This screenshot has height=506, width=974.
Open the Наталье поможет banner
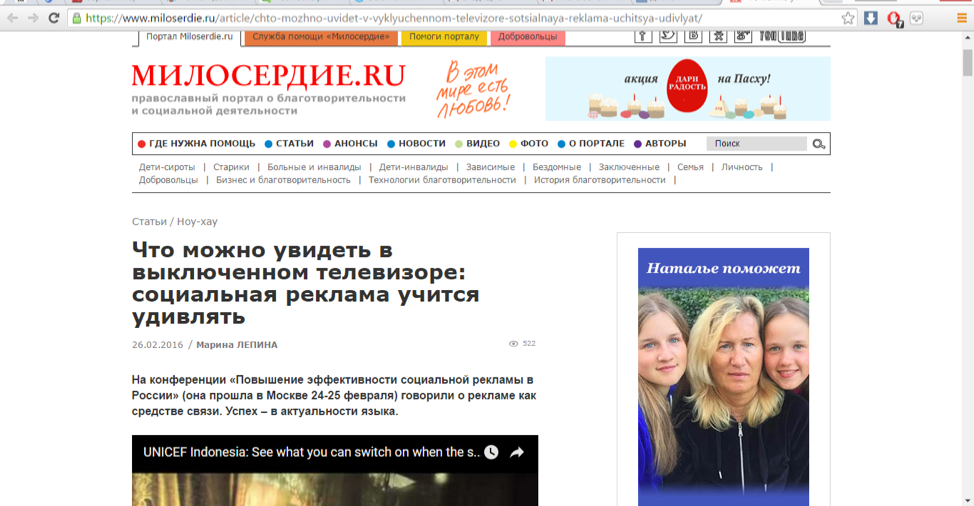tap(723, 377)
